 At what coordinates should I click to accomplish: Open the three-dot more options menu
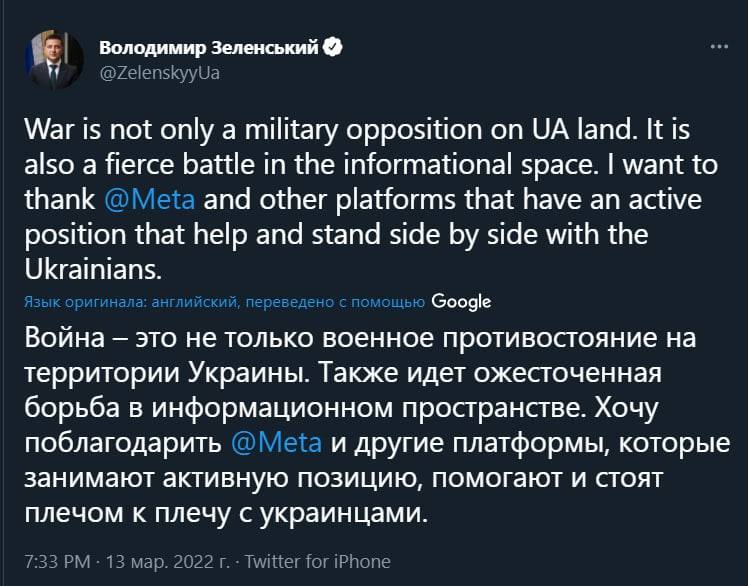coord(719,47)
